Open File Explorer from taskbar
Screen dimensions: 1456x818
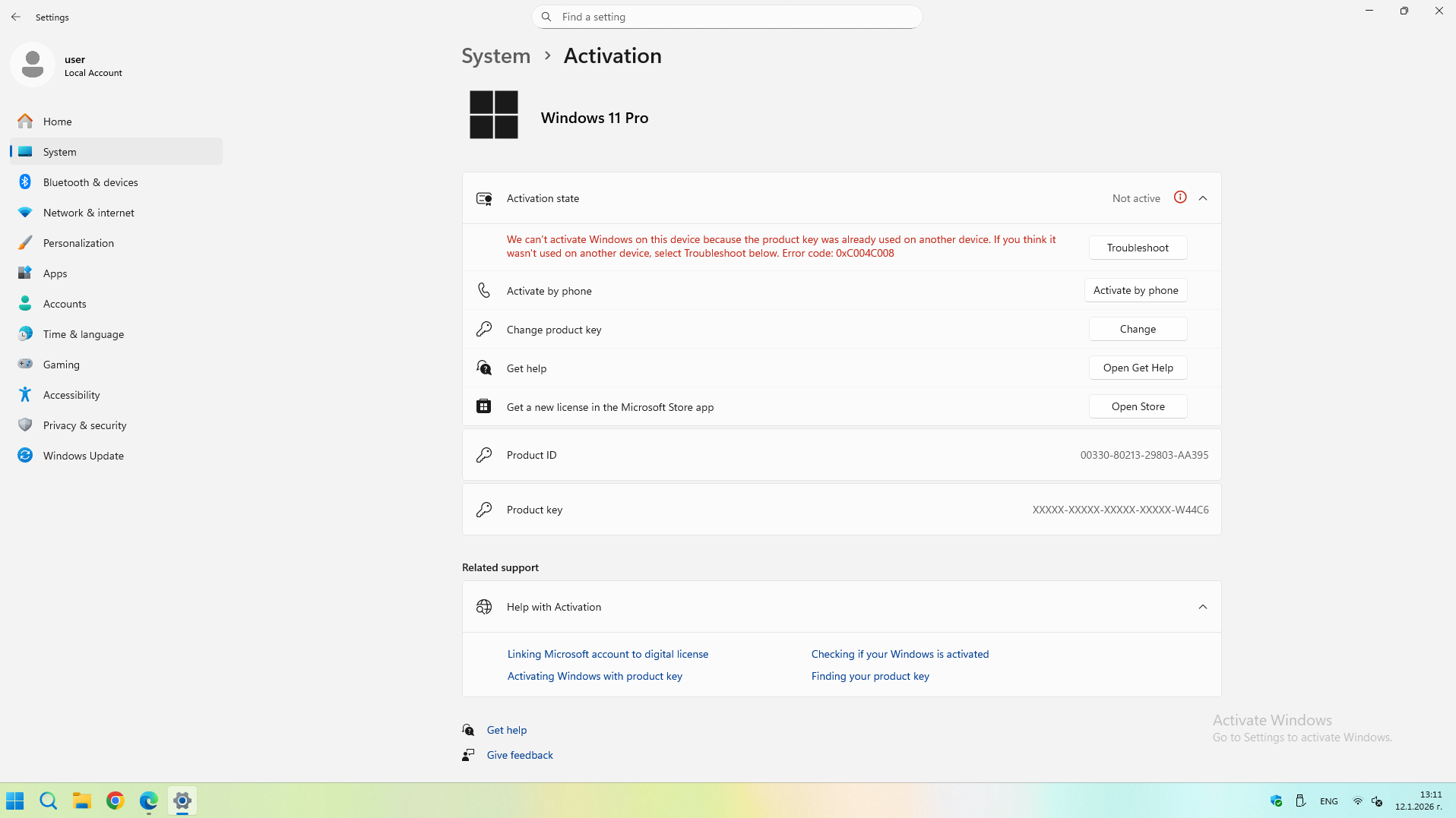click(x=81, y=801)
